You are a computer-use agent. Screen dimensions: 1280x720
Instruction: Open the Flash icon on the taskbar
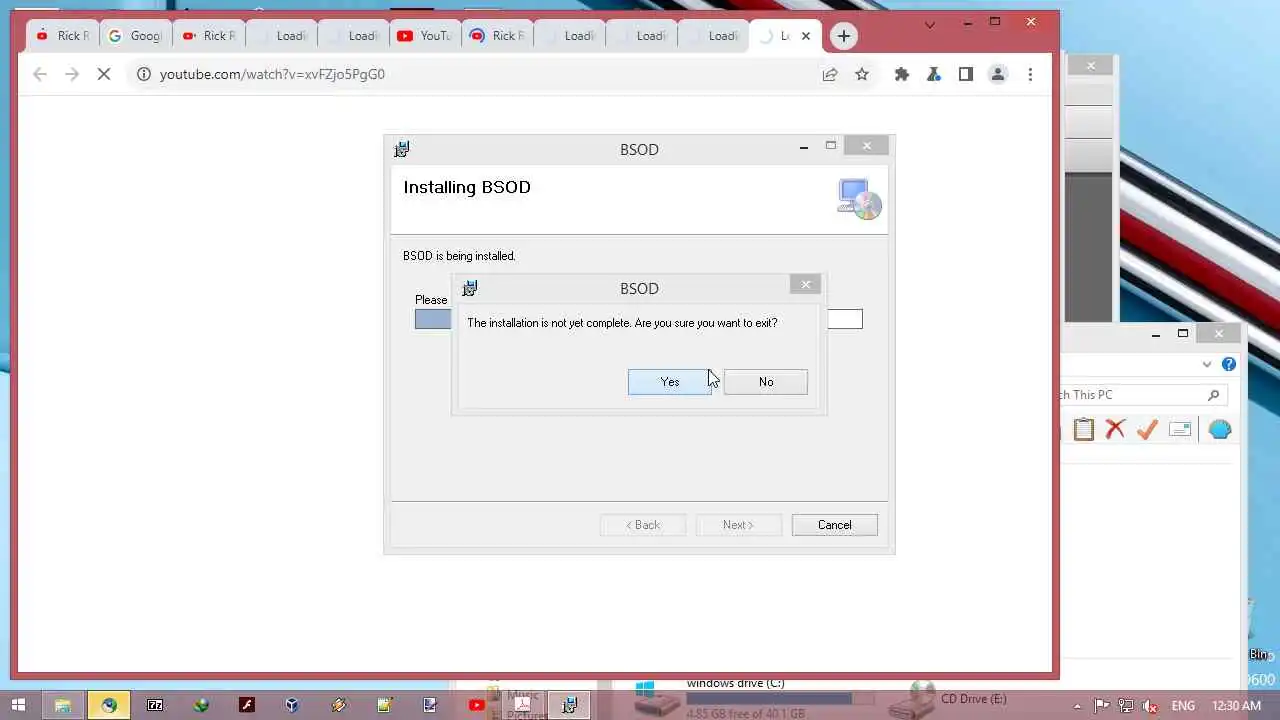247,705
